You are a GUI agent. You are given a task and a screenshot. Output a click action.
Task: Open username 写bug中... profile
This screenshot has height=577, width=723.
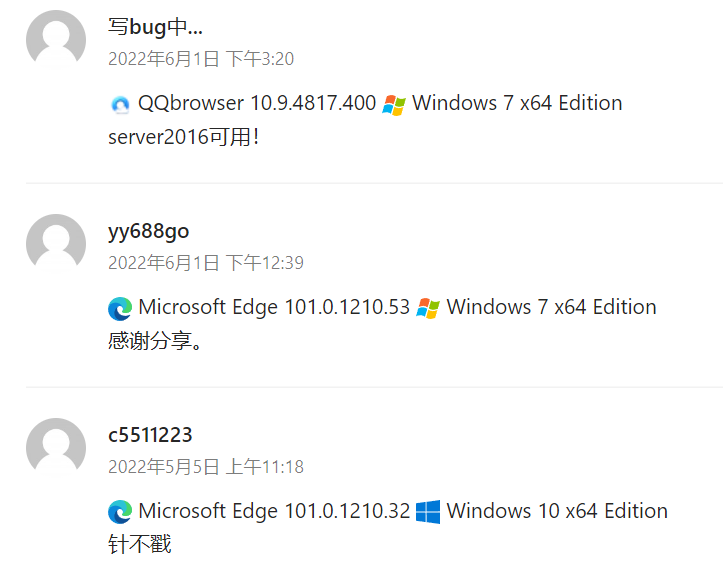pyautogui.click(x=155, y=27)
